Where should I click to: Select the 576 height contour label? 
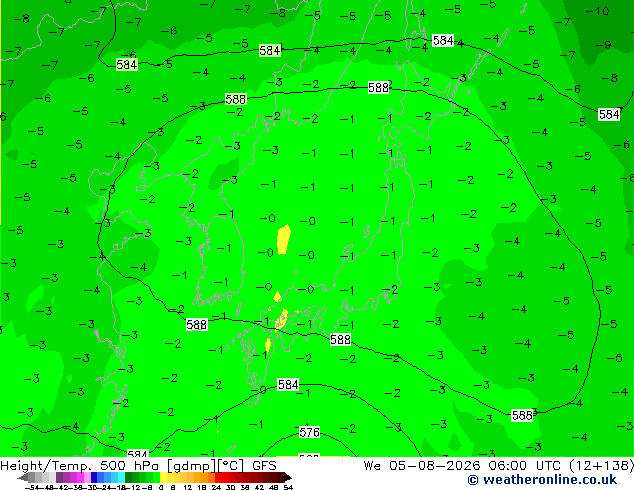tap(309, 433)
